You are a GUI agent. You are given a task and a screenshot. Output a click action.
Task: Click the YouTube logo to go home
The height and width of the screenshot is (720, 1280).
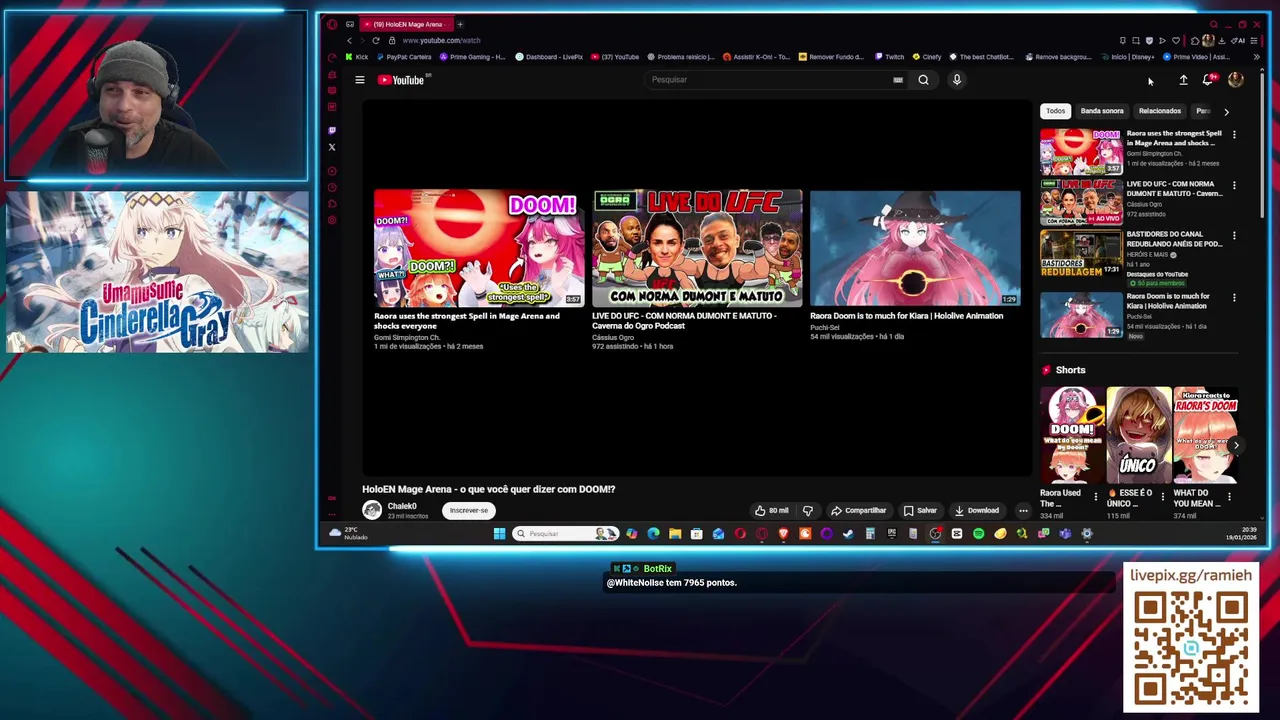[402, 80]
